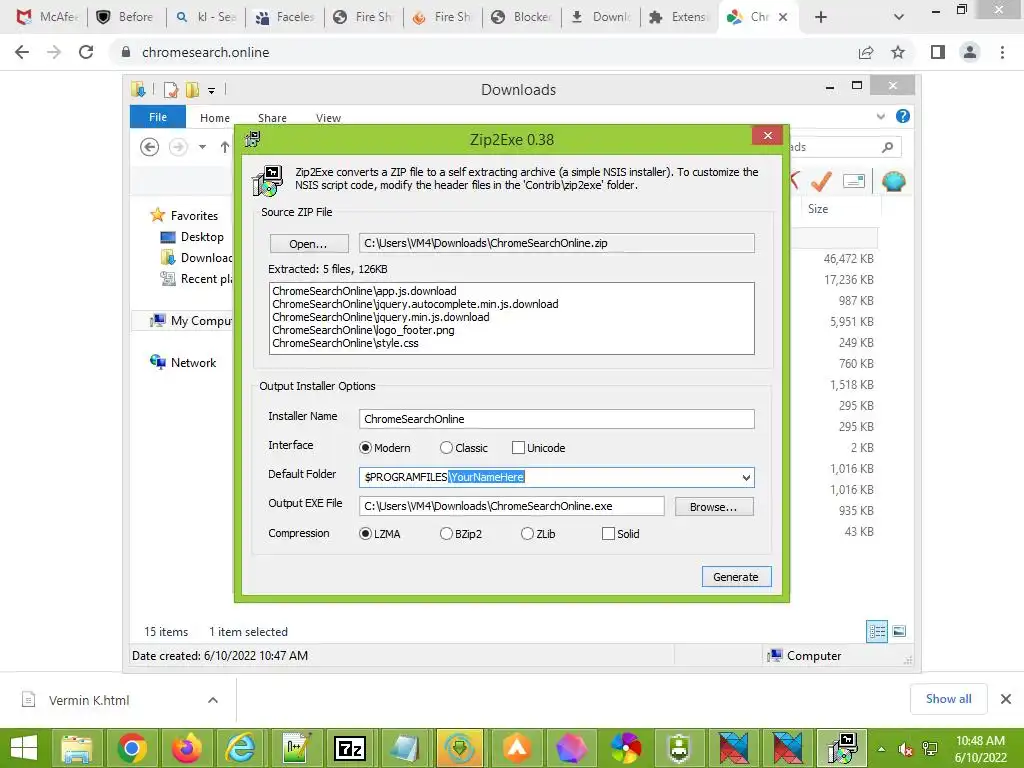The width and height of the screenshot is (1024, 768).
Task: Click Open... to choose ZIP file
Action: pos(309,244)
